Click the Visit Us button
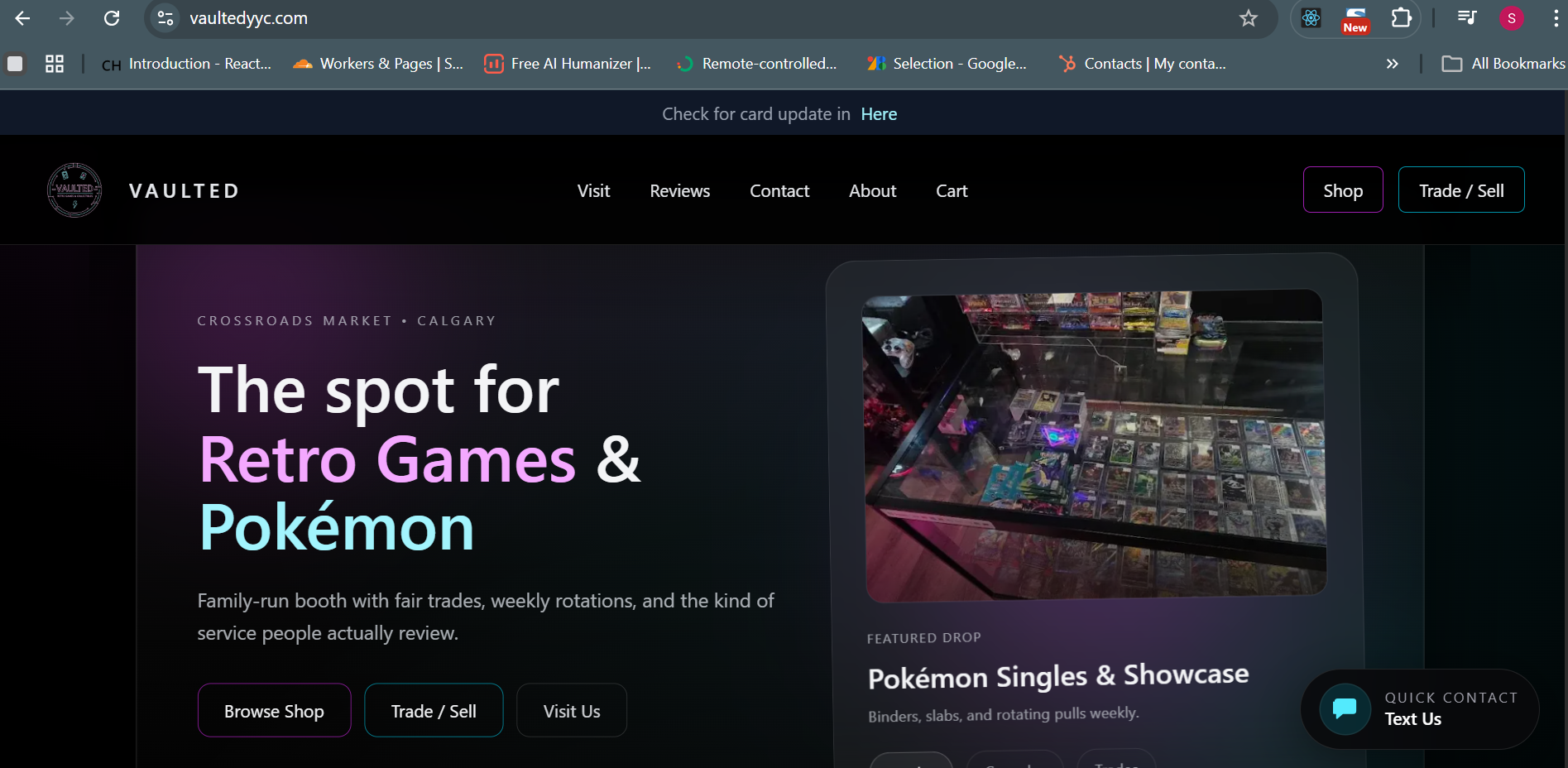Screen dimensions: 1568x768 tap(572, 710)
